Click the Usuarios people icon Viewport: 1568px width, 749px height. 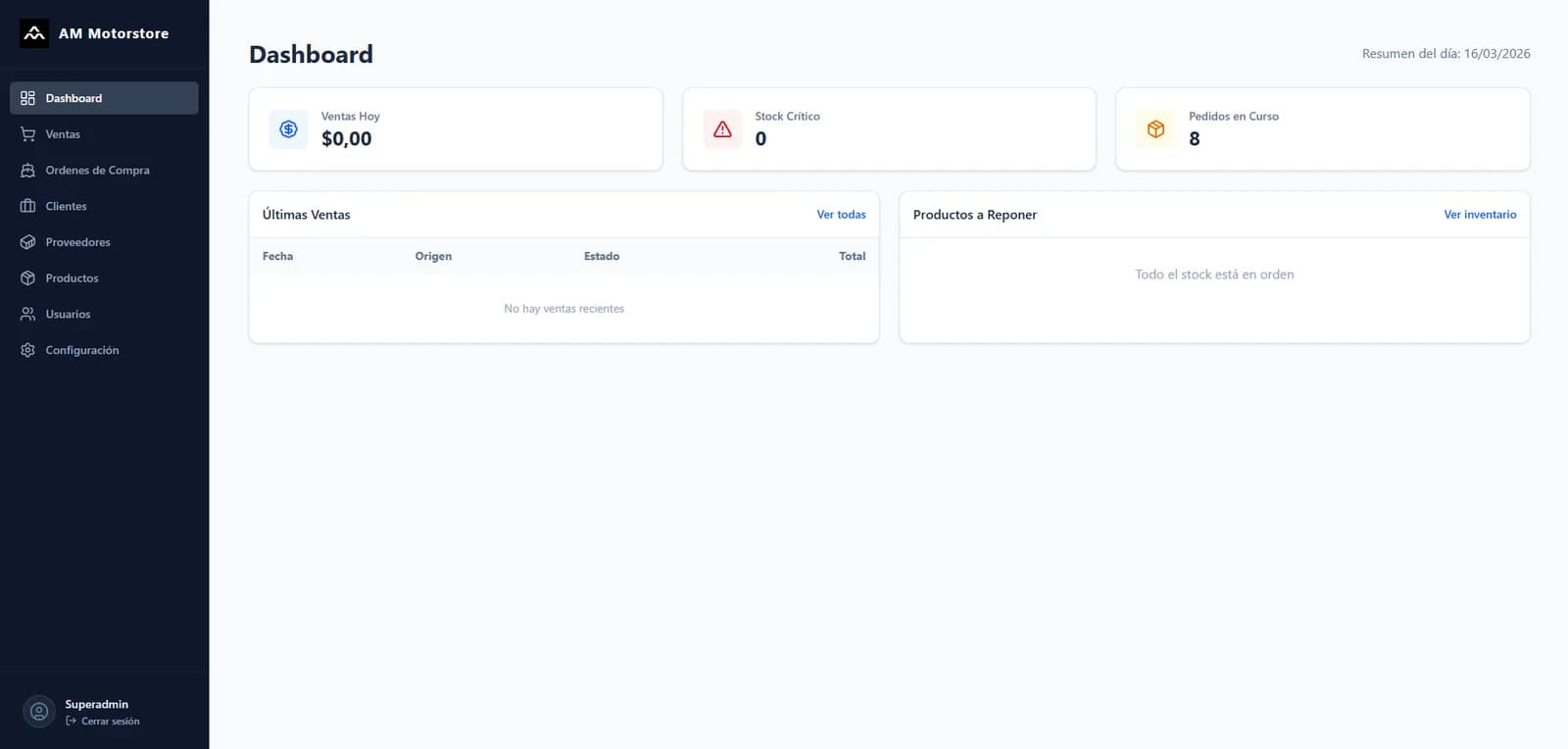27,314
